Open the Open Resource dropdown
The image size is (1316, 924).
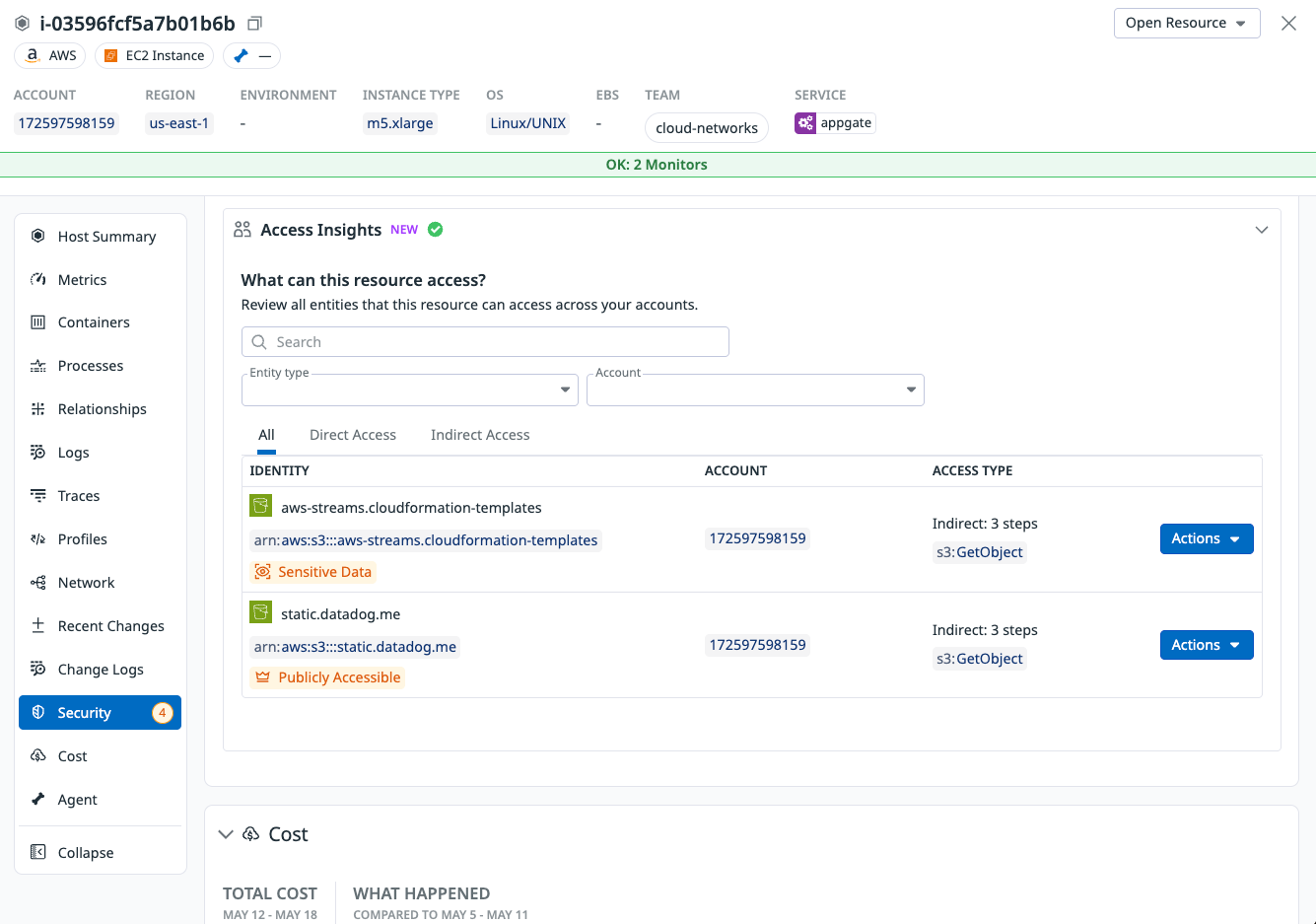(1187, 23)
